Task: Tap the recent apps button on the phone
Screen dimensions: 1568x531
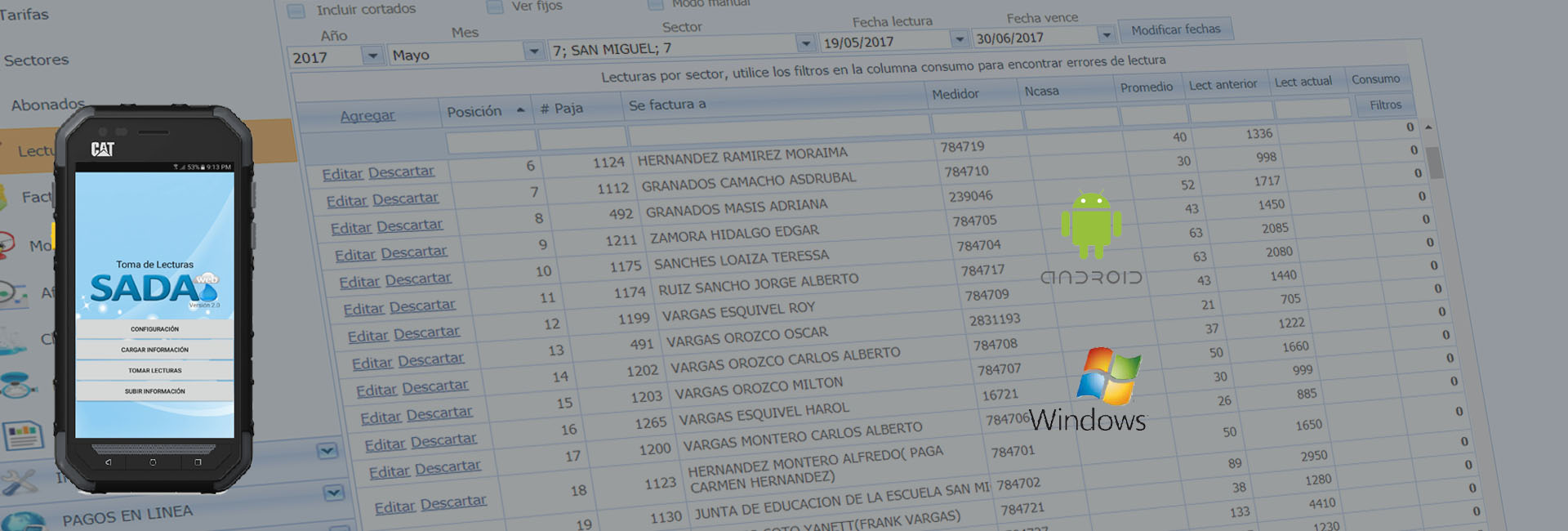Action: pos(198,462)
